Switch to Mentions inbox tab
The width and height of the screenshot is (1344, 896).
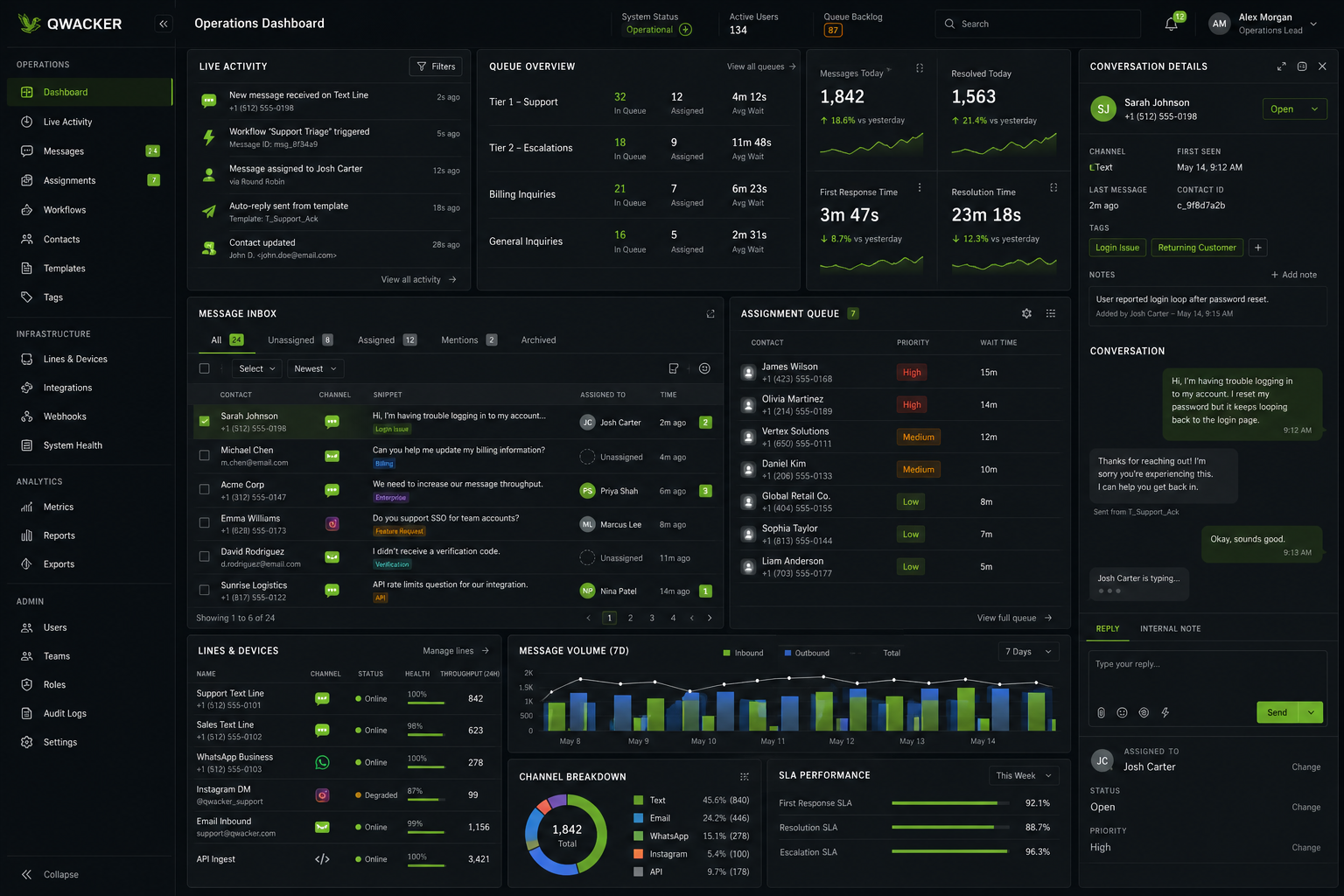pos(469,340)
